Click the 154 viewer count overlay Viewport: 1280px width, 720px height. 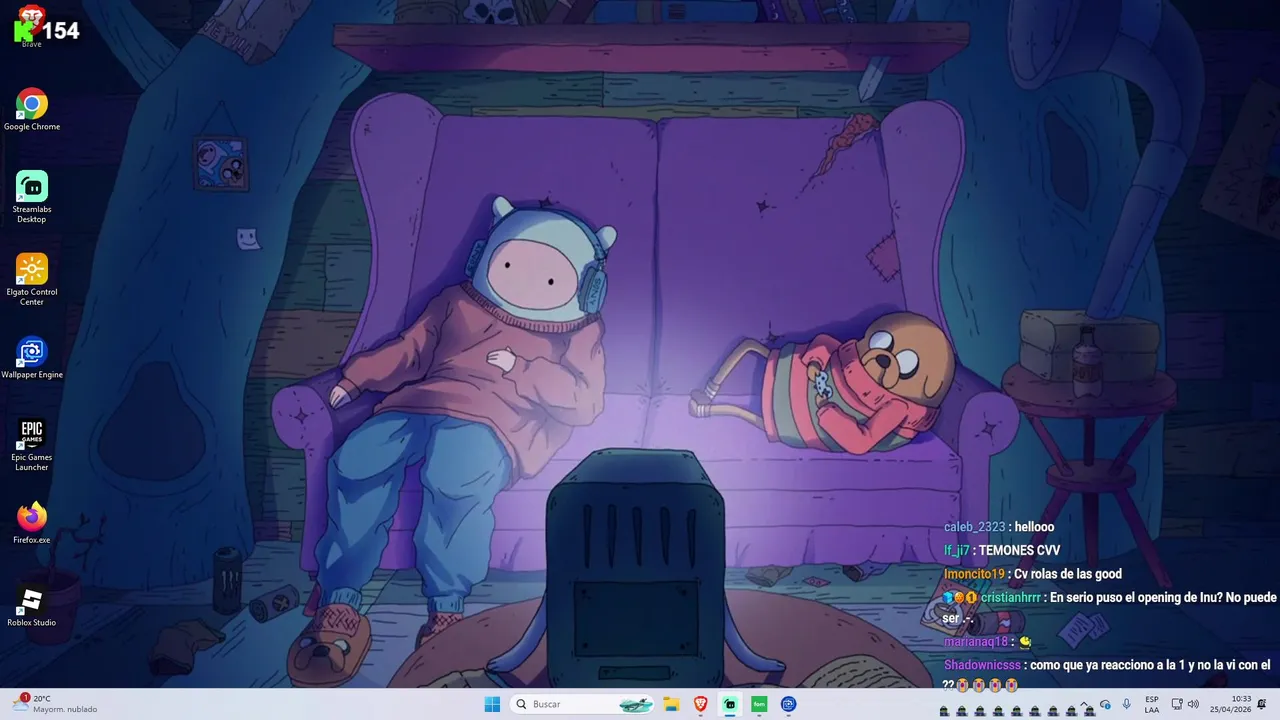(x=60, y=31)
